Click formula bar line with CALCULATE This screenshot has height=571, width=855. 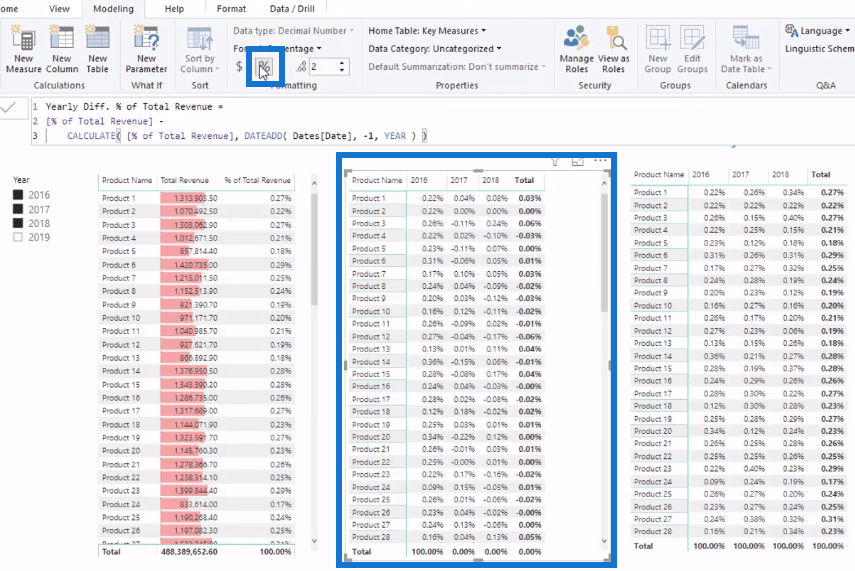click(x=247, y=136)
